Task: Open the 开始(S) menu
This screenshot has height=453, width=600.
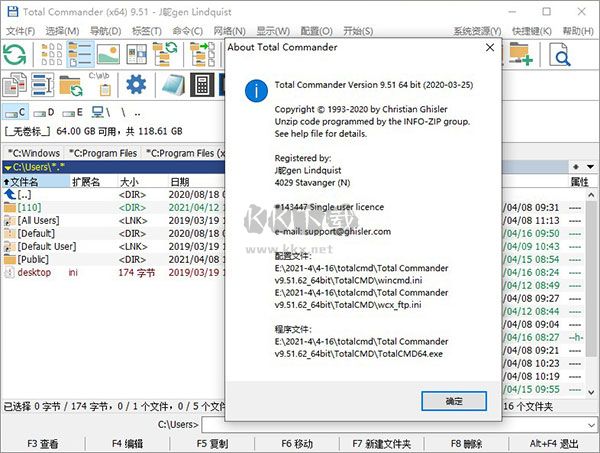Action: pos(358,31)
